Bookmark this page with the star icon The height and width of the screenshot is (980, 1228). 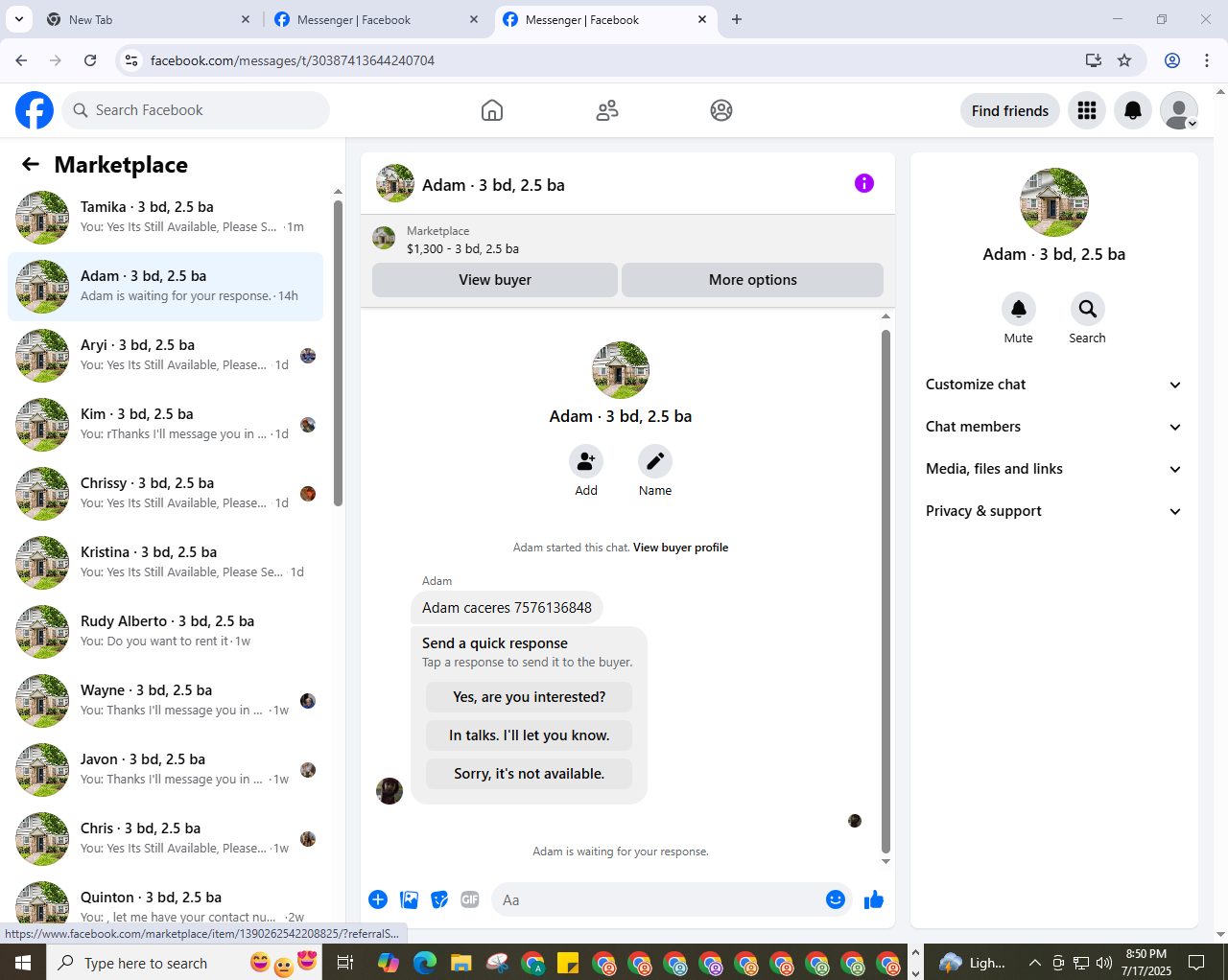(1124, 60)
